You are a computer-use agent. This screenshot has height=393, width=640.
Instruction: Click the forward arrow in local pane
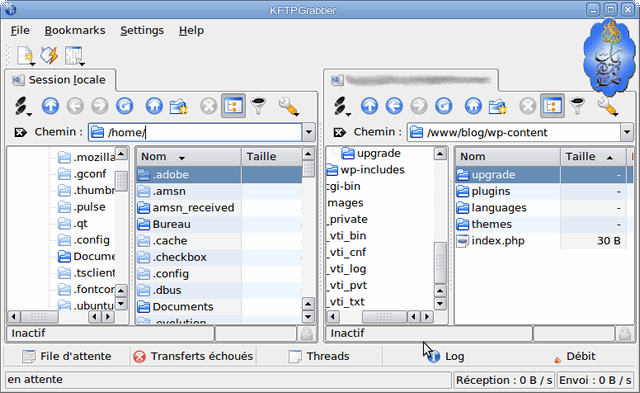tap(100, 106)
